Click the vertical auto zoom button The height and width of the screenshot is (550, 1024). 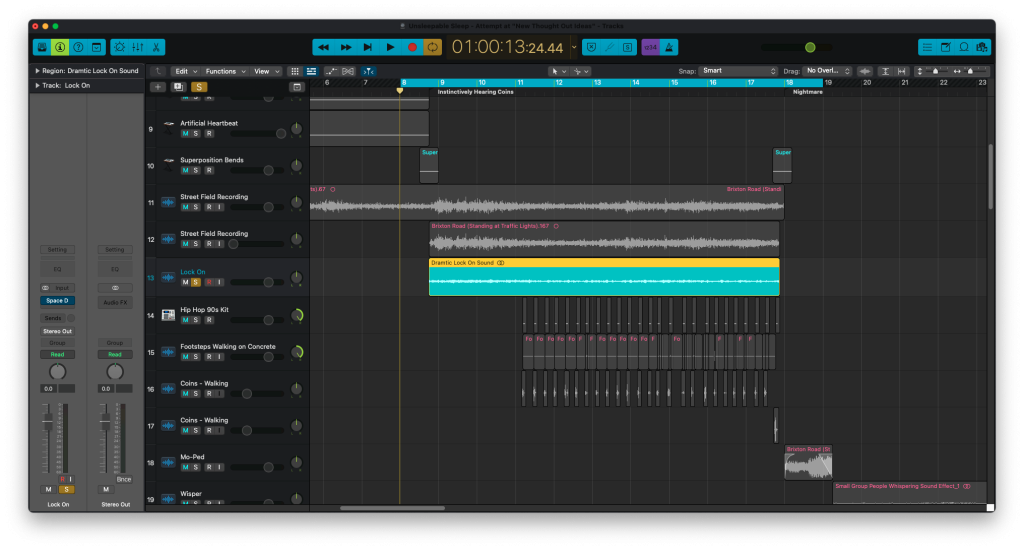point(885,71)
